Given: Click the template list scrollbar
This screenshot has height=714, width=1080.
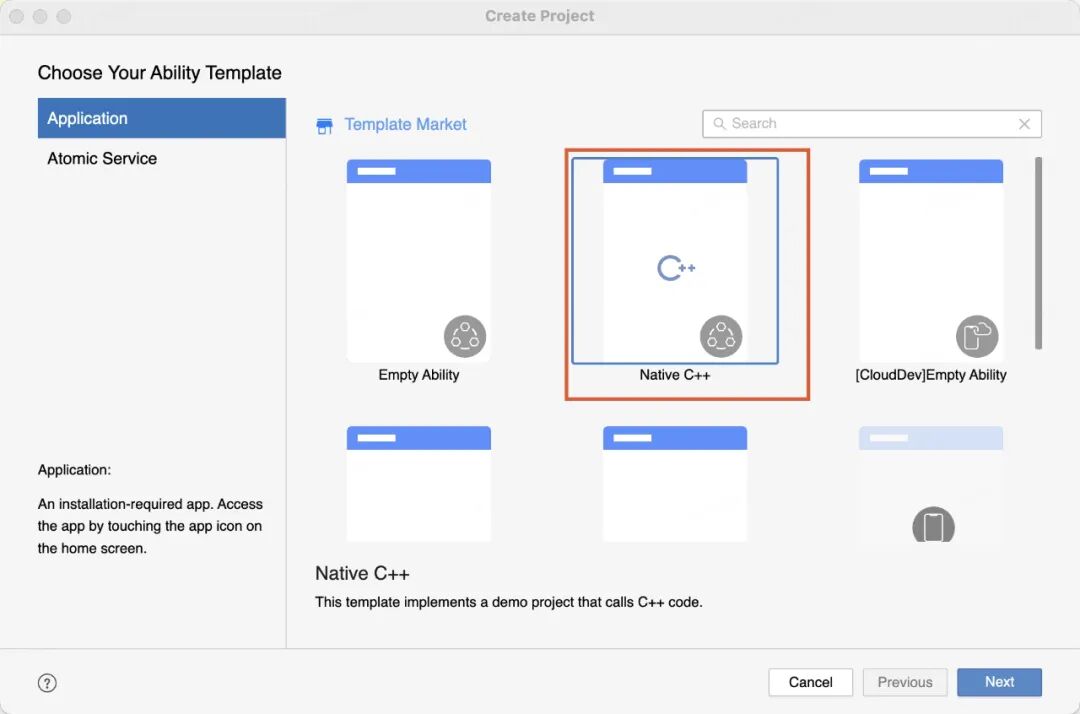Looking at the screenshot, I should [1038, 253].
